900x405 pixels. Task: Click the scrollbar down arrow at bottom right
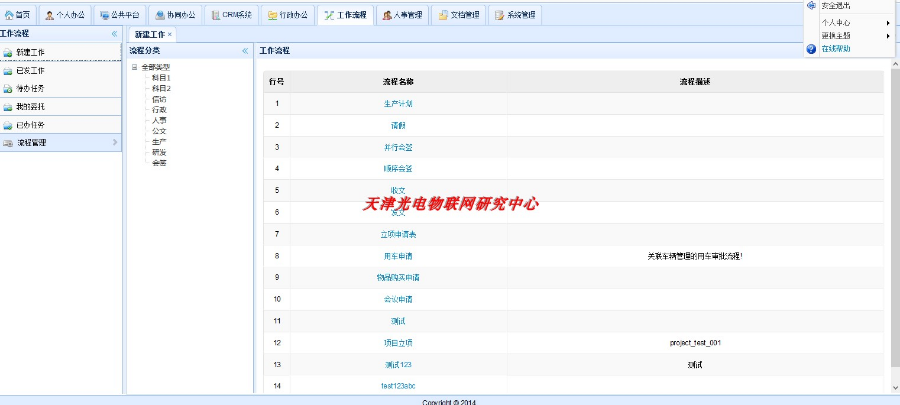pyautogui.click(x=895, y=390)
